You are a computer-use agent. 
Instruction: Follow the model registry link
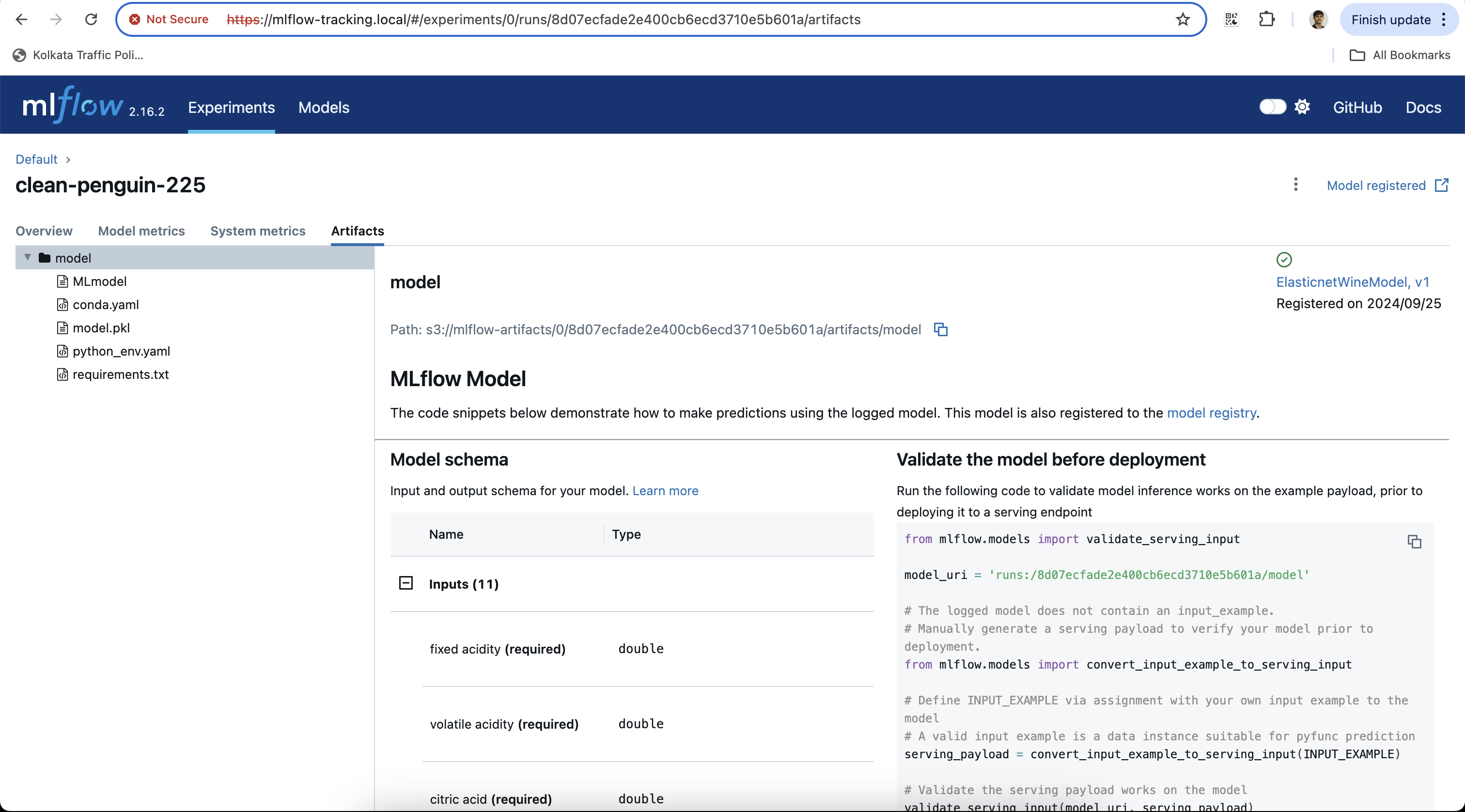[1211, 413]
